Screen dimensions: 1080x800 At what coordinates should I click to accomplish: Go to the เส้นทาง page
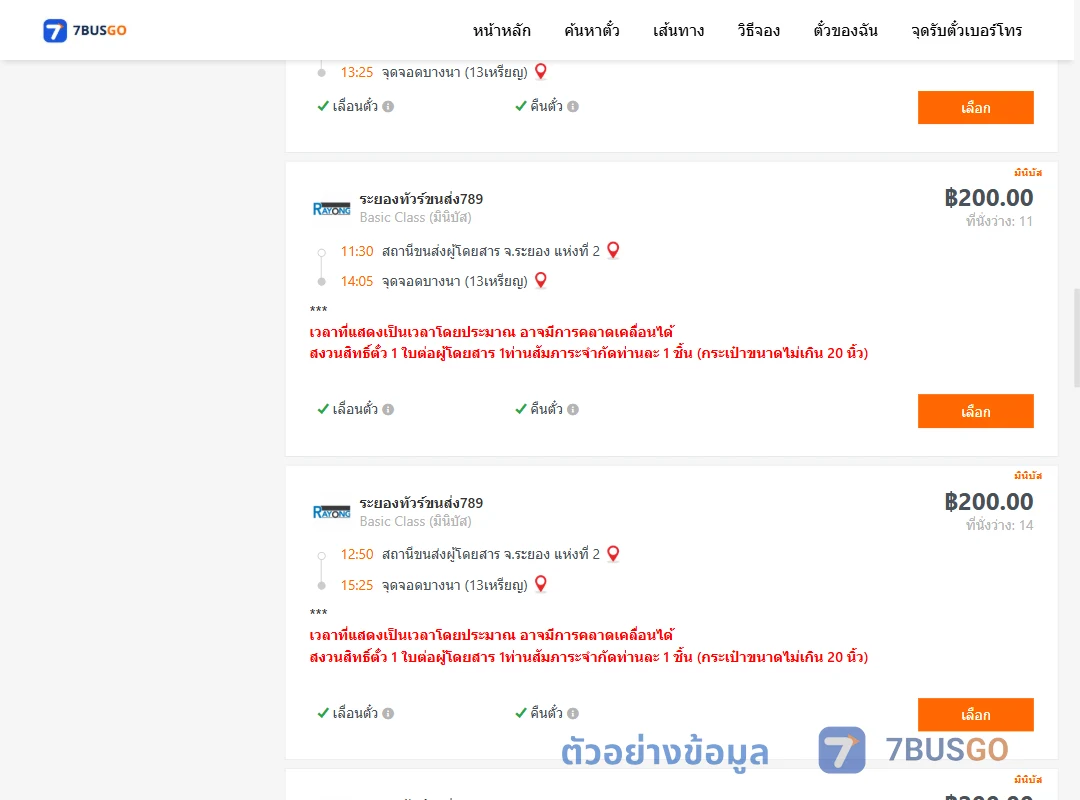(x=678, y=30)
